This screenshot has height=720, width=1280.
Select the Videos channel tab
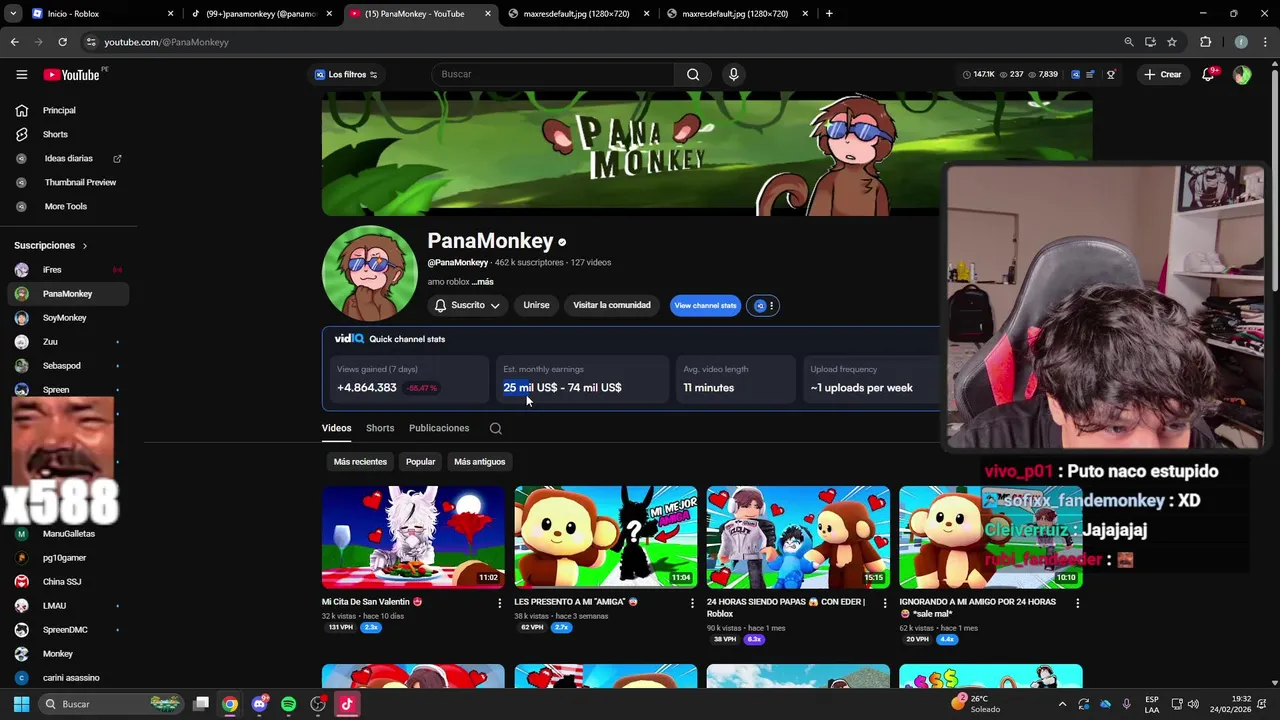coord(336,428)
